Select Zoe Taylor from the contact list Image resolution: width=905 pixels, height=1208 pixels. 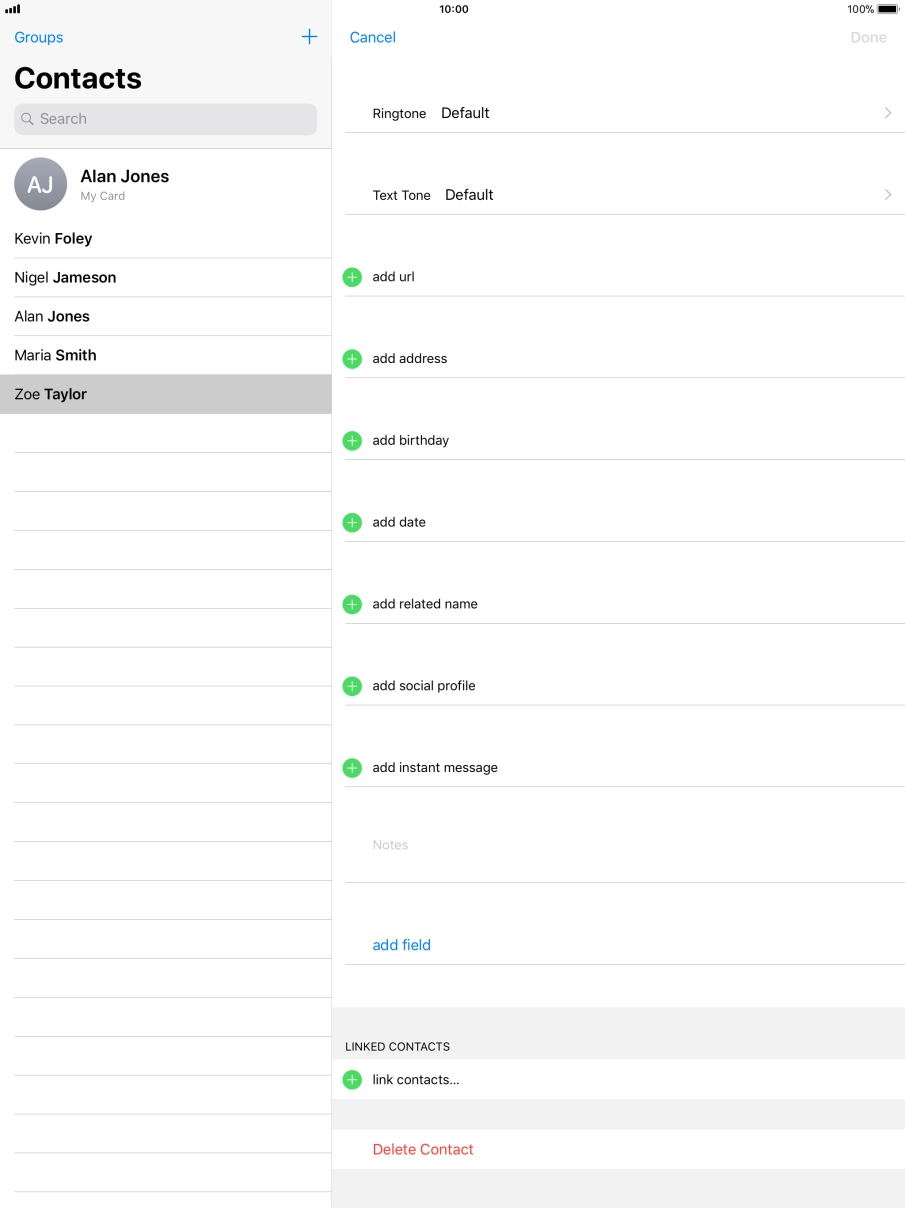pos(50,394)
